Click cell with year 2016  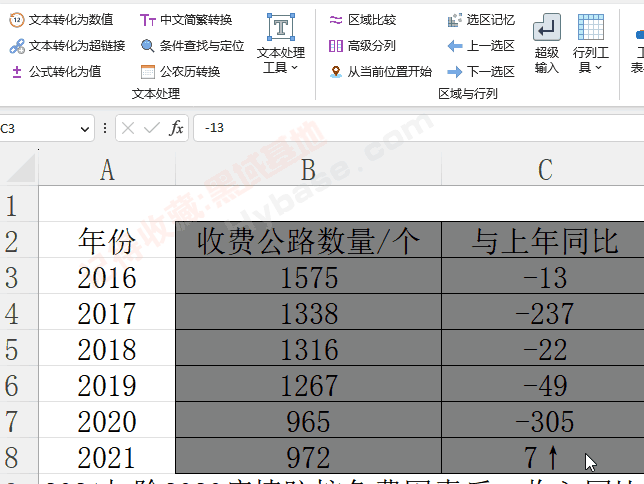click(x=107, y=276)
